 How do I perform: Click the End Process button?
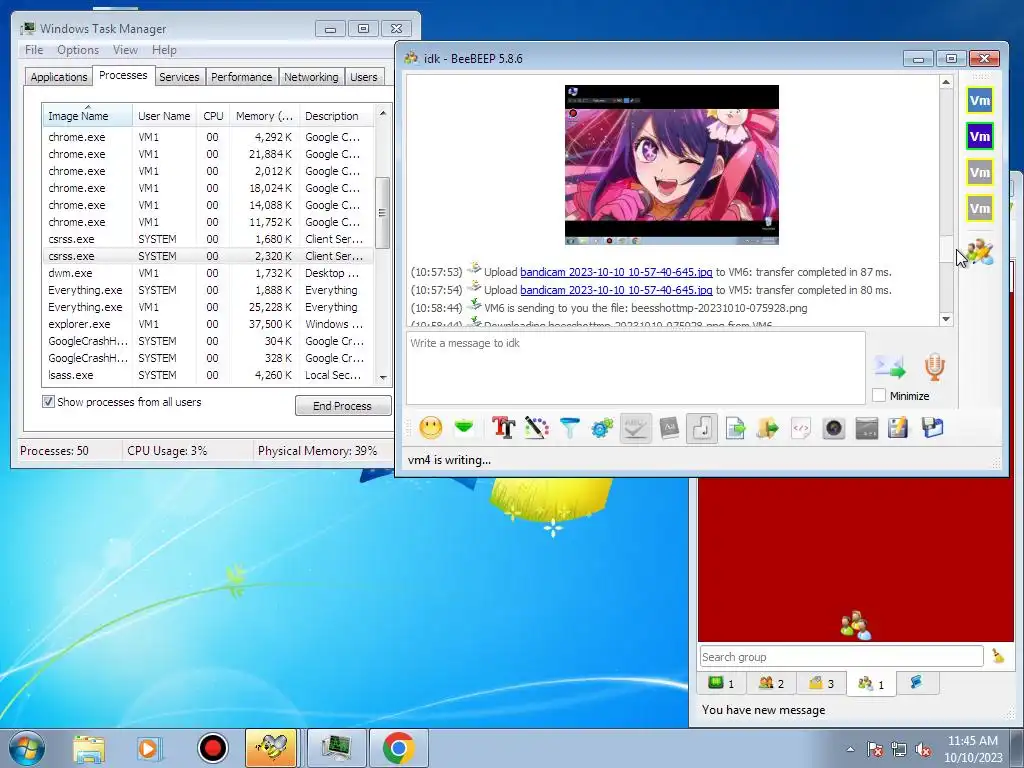[x=343, y=406]
